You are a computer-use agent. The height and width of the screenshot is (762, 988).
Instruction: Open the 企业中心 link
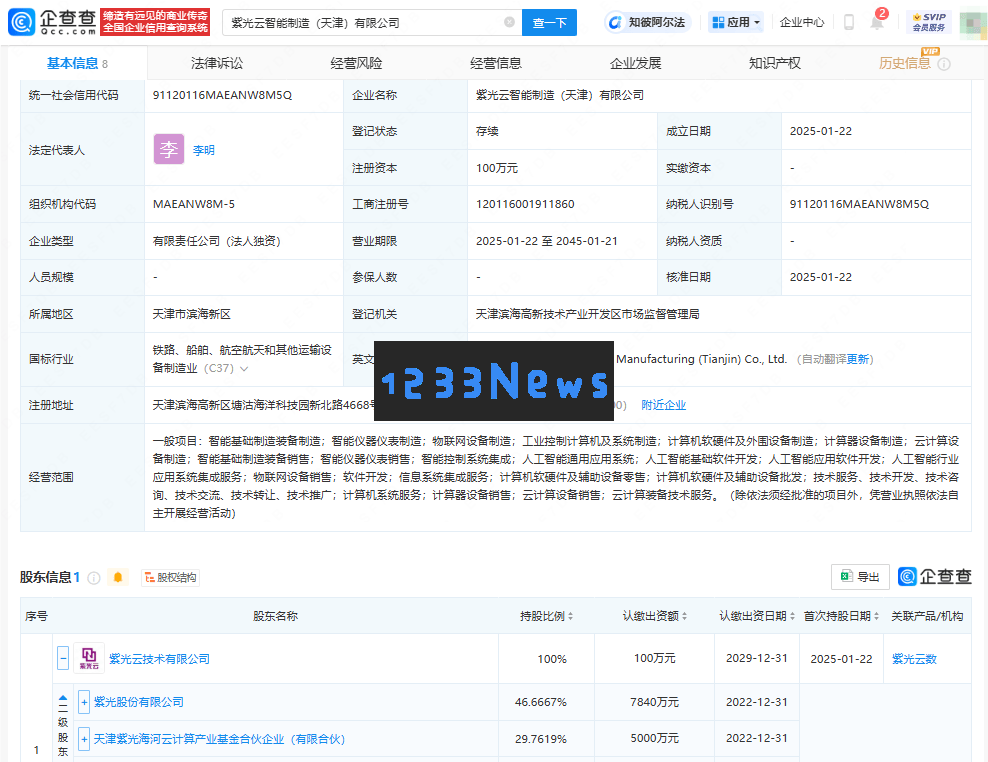click(x=801, y=22)
